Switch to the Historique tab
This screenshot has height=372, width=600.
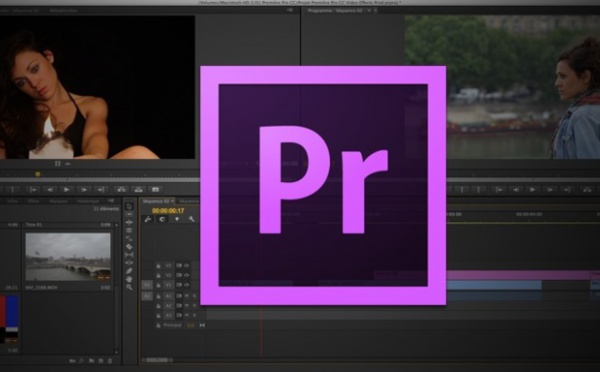tap(88, 201)
